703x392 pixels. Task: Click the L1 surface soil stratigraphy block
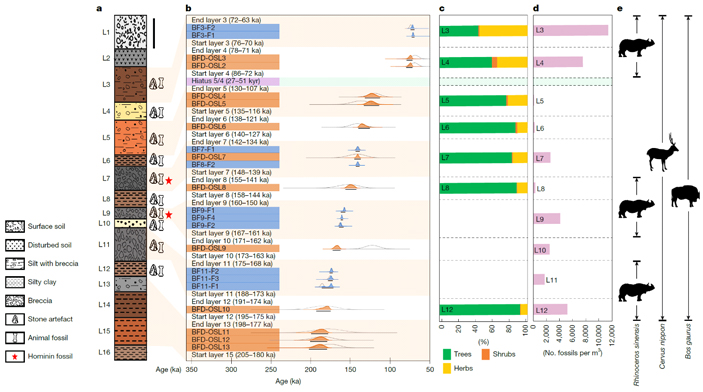[130, 32]
